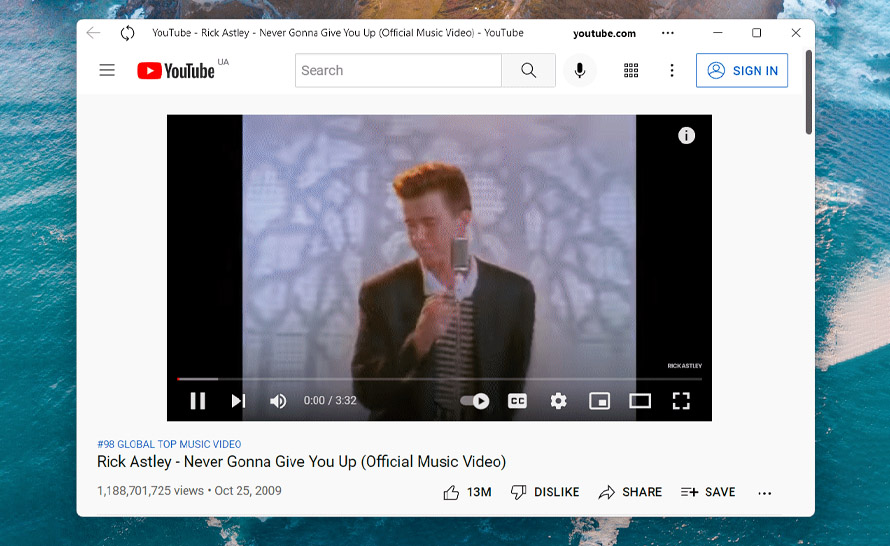Go to the YouTube home logo
This screenshot has width=890, height=546.
[x=176, y=71]
